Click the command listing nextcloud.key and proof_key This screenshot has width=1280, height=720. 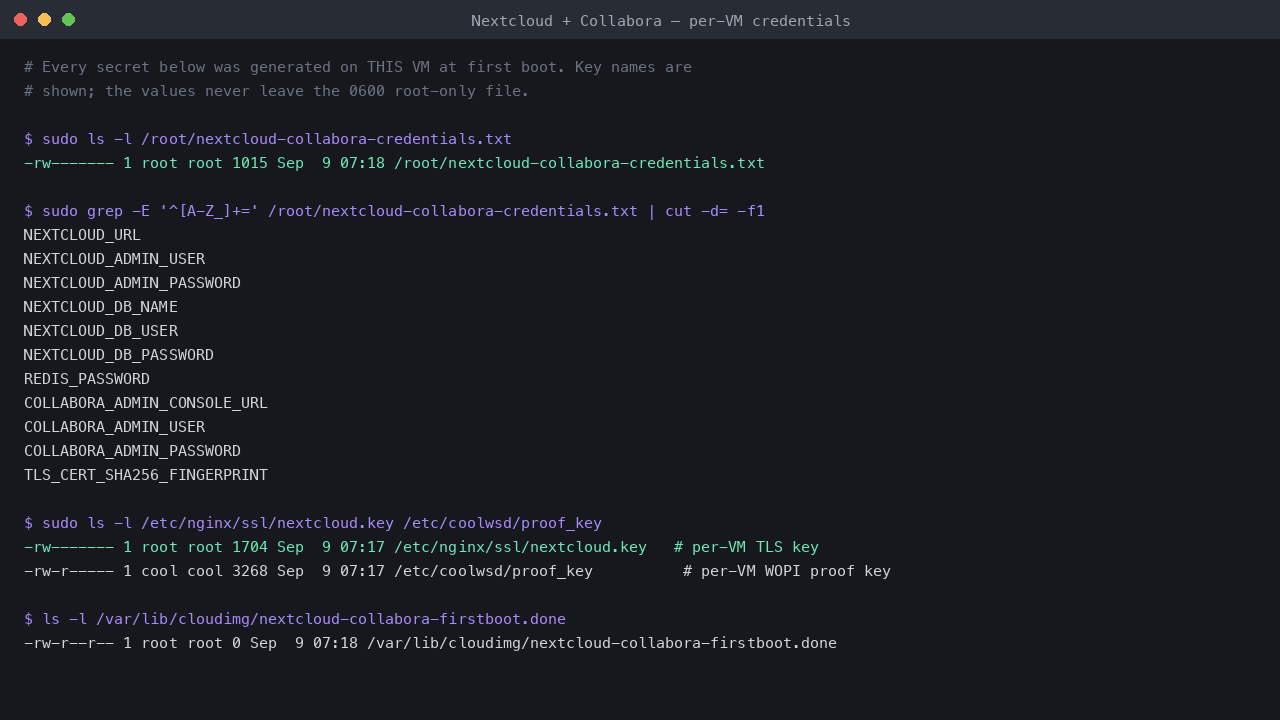[x=313, y=523]
